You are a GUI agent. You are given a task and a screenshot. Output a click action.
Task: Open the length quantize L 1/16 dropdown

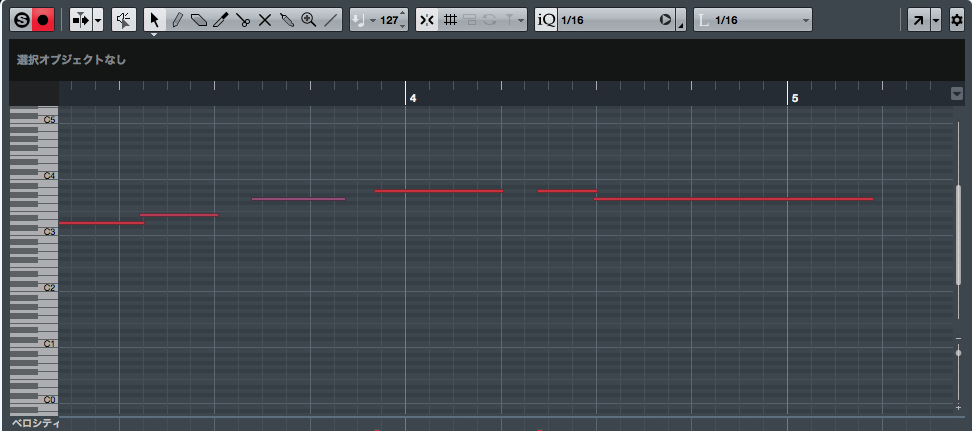pyautogui.click(x=753, y=20)
